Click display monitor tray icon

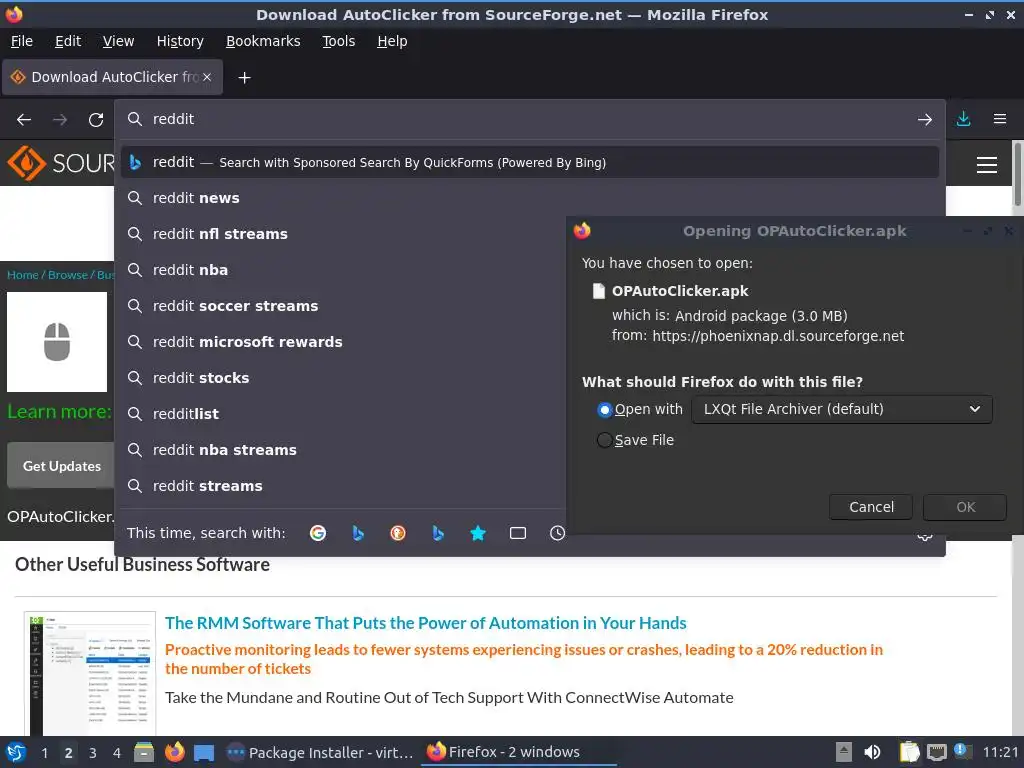coord(936,752)
